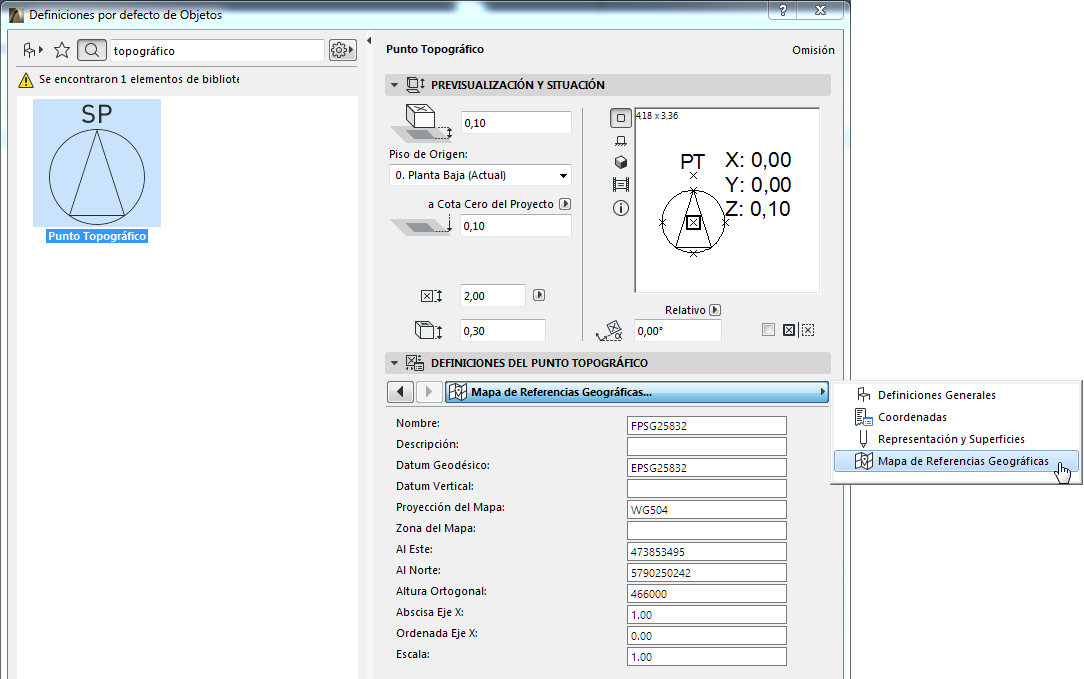Click the object height box icon

pyautogui.click(x=429, y=331)
